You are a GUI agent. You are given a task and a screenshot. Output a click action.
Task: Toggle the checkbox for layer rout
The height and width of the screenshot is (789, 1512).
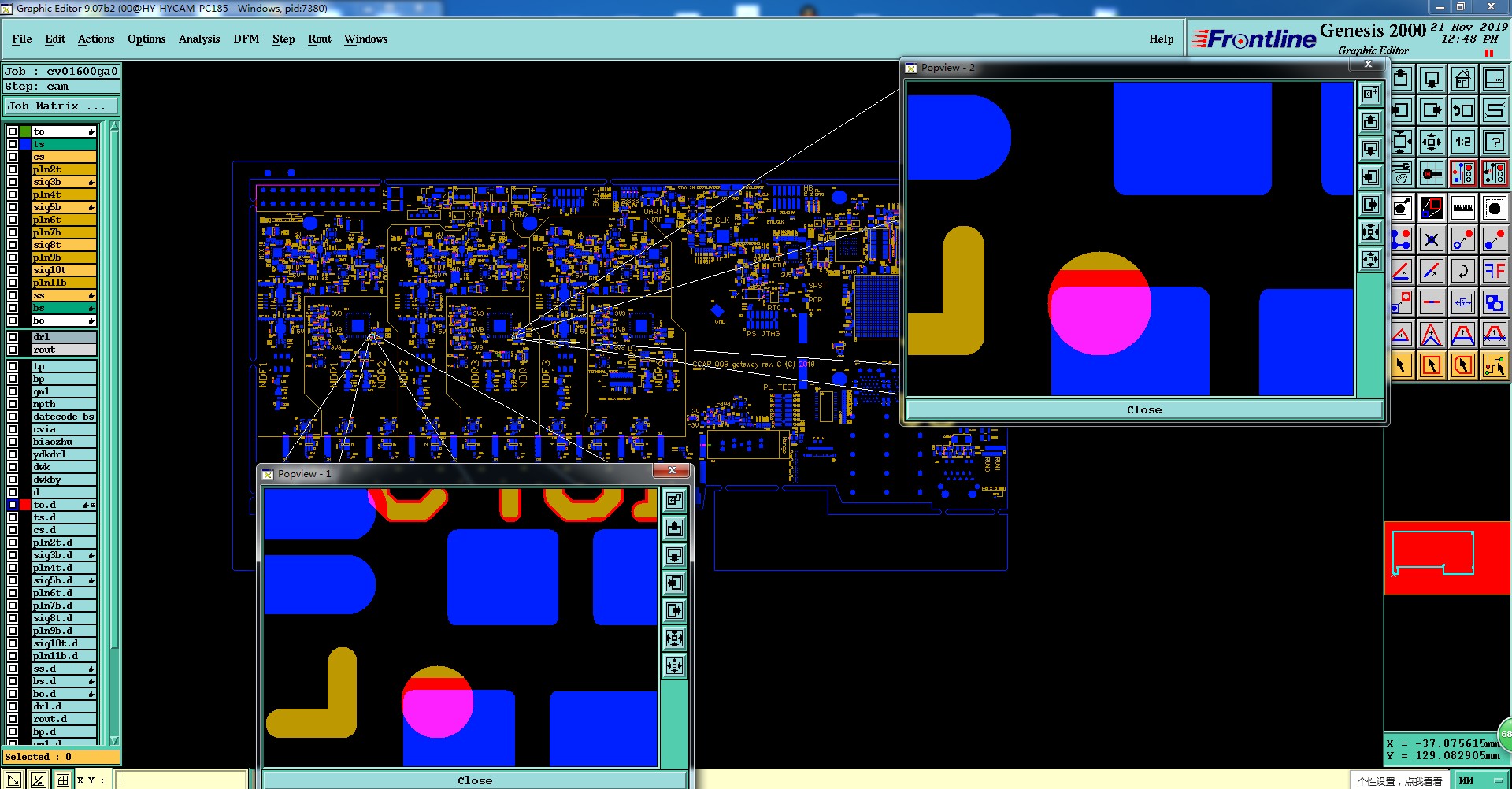(x=13, y=350)
